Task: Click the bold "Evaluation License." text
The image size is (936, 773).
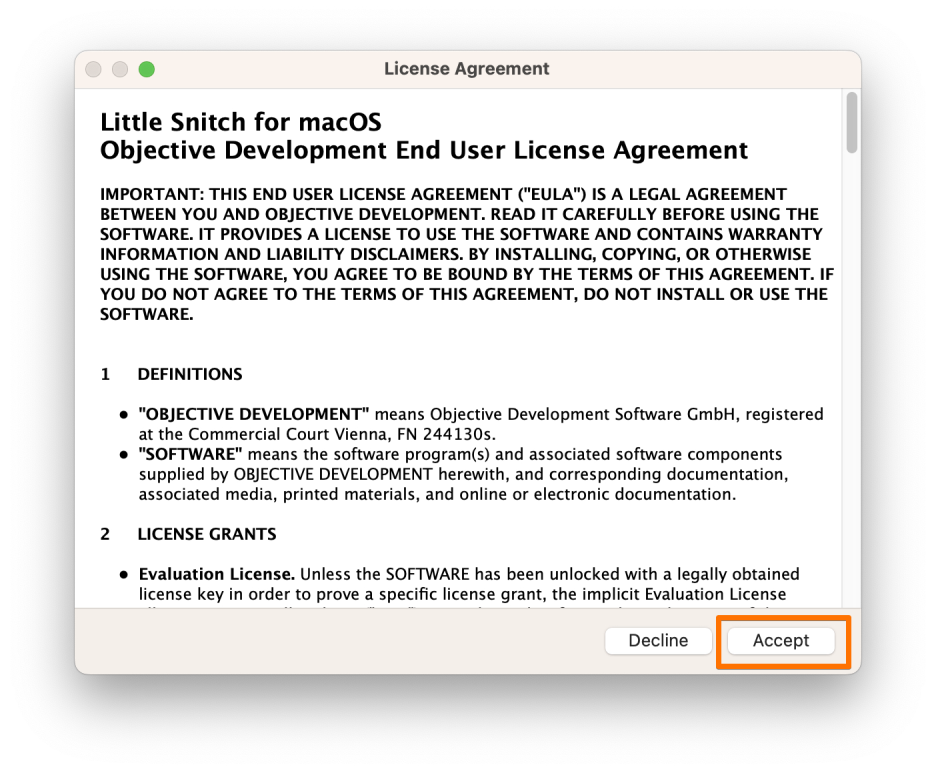Action: click(217, 574)
